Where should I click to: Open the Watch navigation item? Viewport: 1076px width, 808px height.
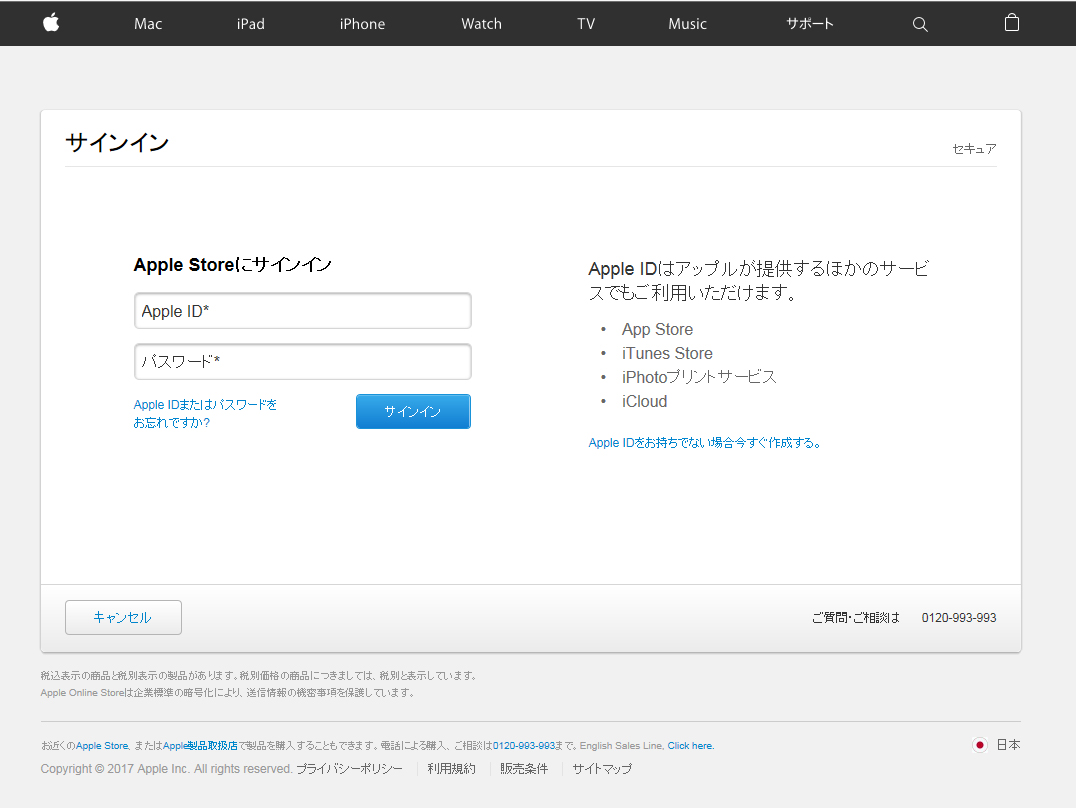point(481,24)
